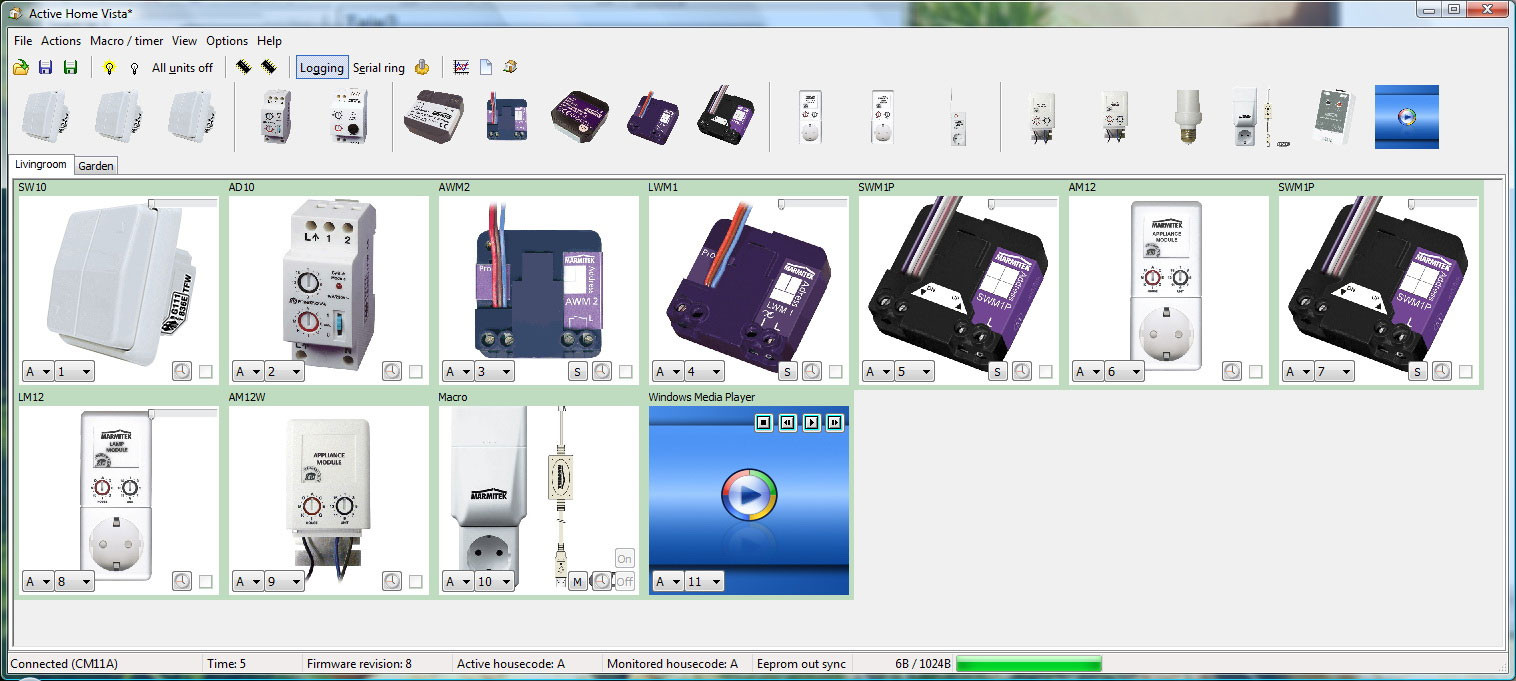
Task: Pick the black micro-module in the device palette
Action: click(x=728, y=115)
